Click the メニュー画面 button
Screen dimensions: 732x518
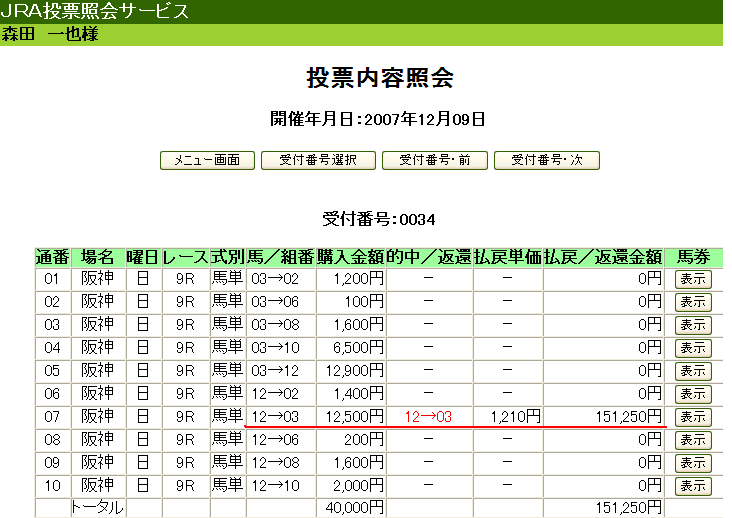click(207, 161)
